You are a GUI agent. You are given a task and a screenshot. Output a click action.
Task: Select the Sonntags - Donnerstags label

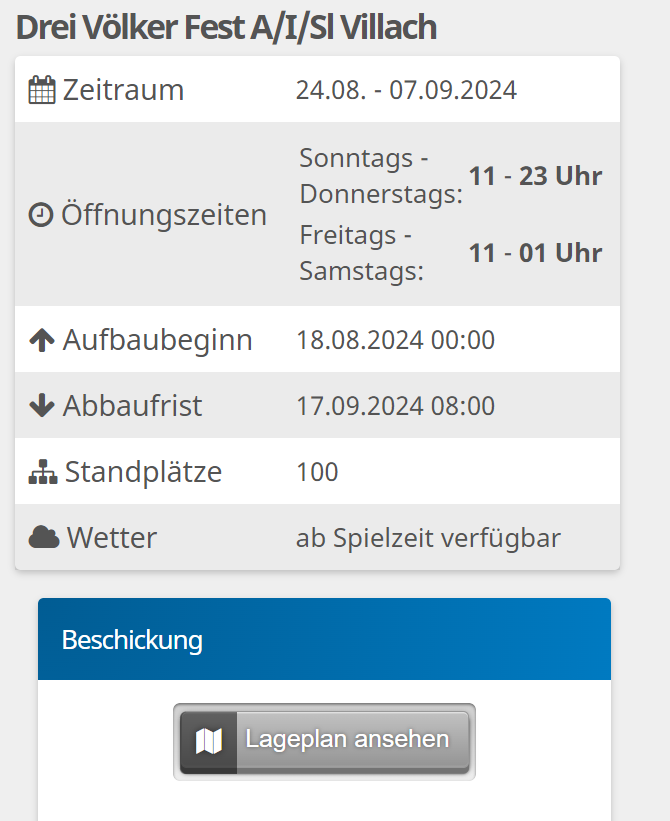(380, 176)
